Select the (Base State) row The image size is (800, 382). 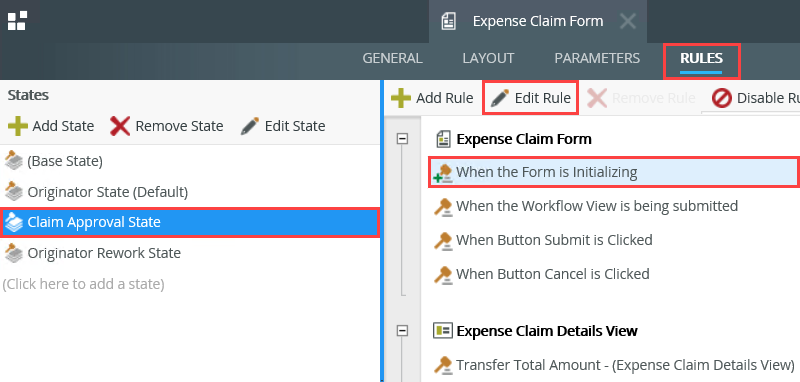(x=190, y=161)
